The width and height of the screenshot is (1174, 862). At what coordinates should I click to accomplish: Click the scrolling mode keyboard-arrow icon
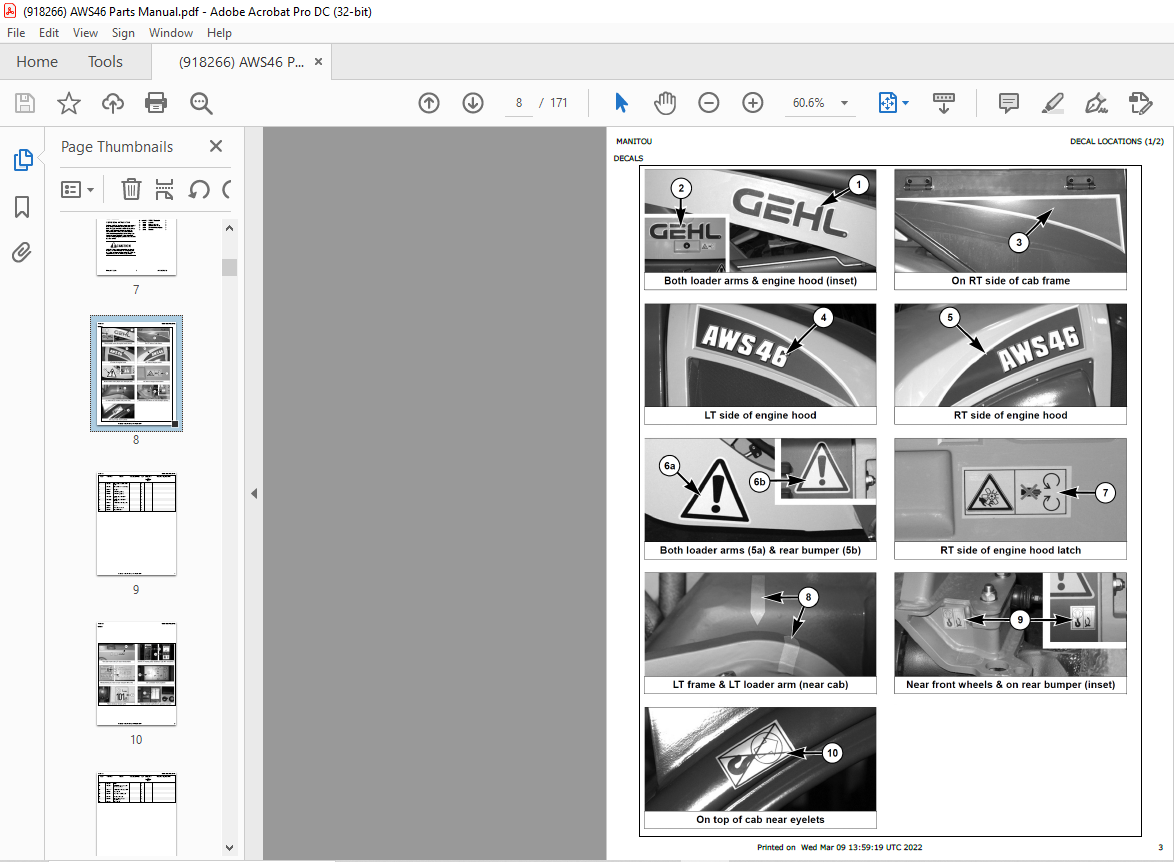tap(943, 103)
